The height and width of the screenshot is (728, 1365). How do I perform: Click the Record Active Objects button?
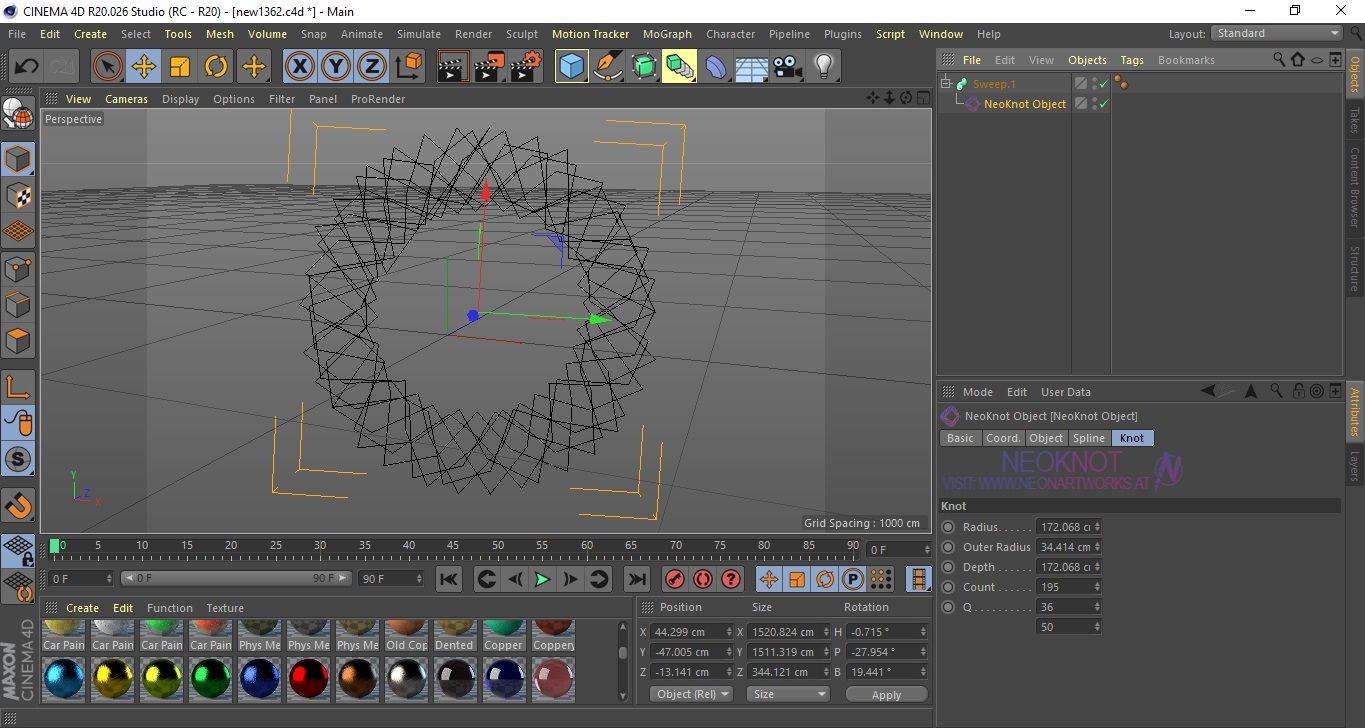(675, 579)
